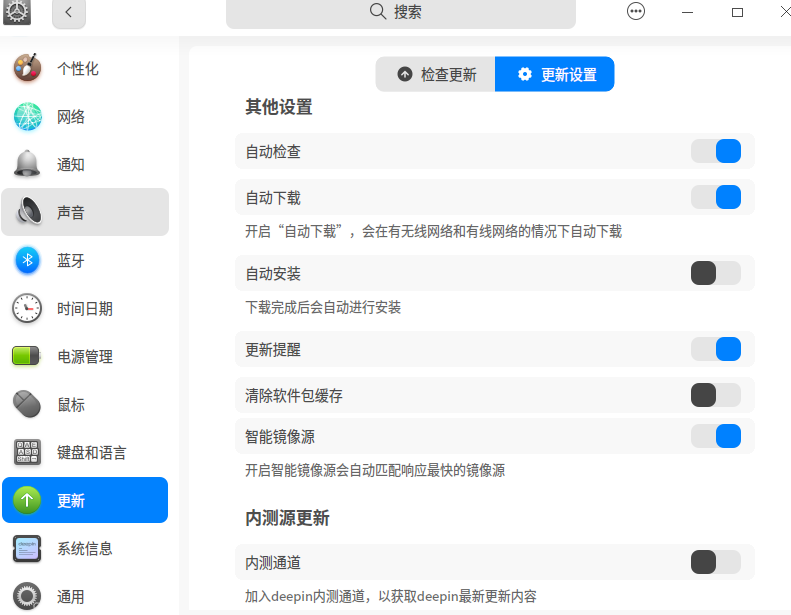This screenshot has width=791, height=615.
Task: Click the 清除软件包缓存 row label
Action: point(294,396)
